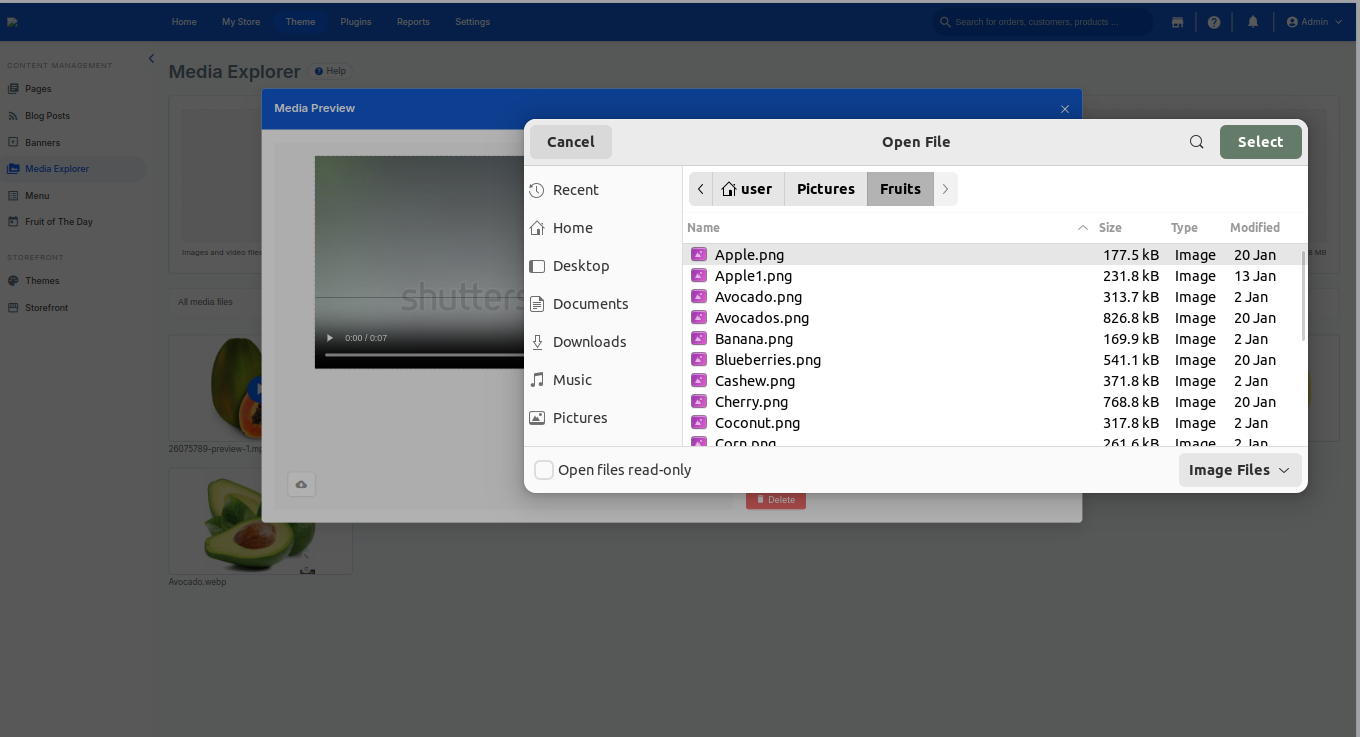Open search in the Open File dialog

(x=1196, y=142)
